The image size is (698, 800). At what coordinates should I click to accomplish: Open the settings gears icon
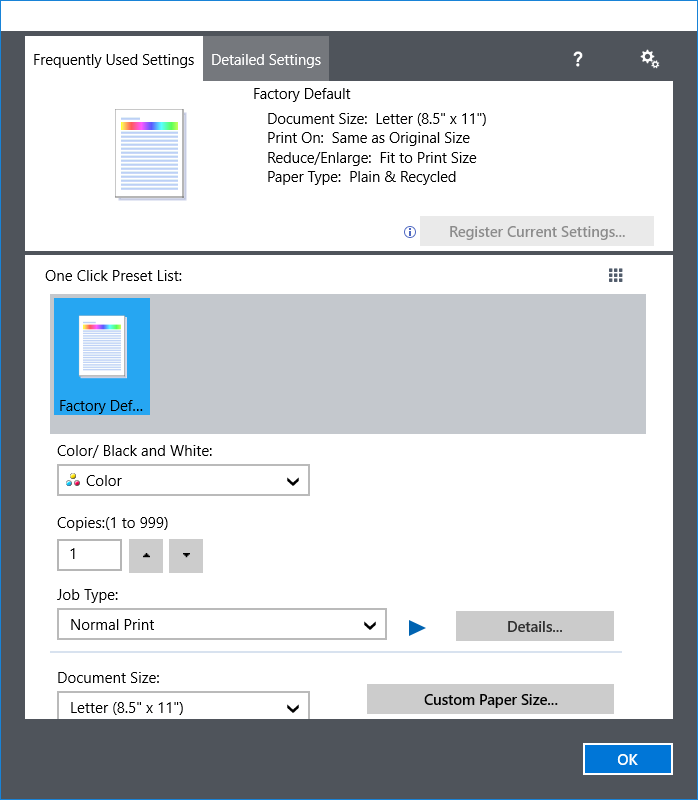[650, 60]
